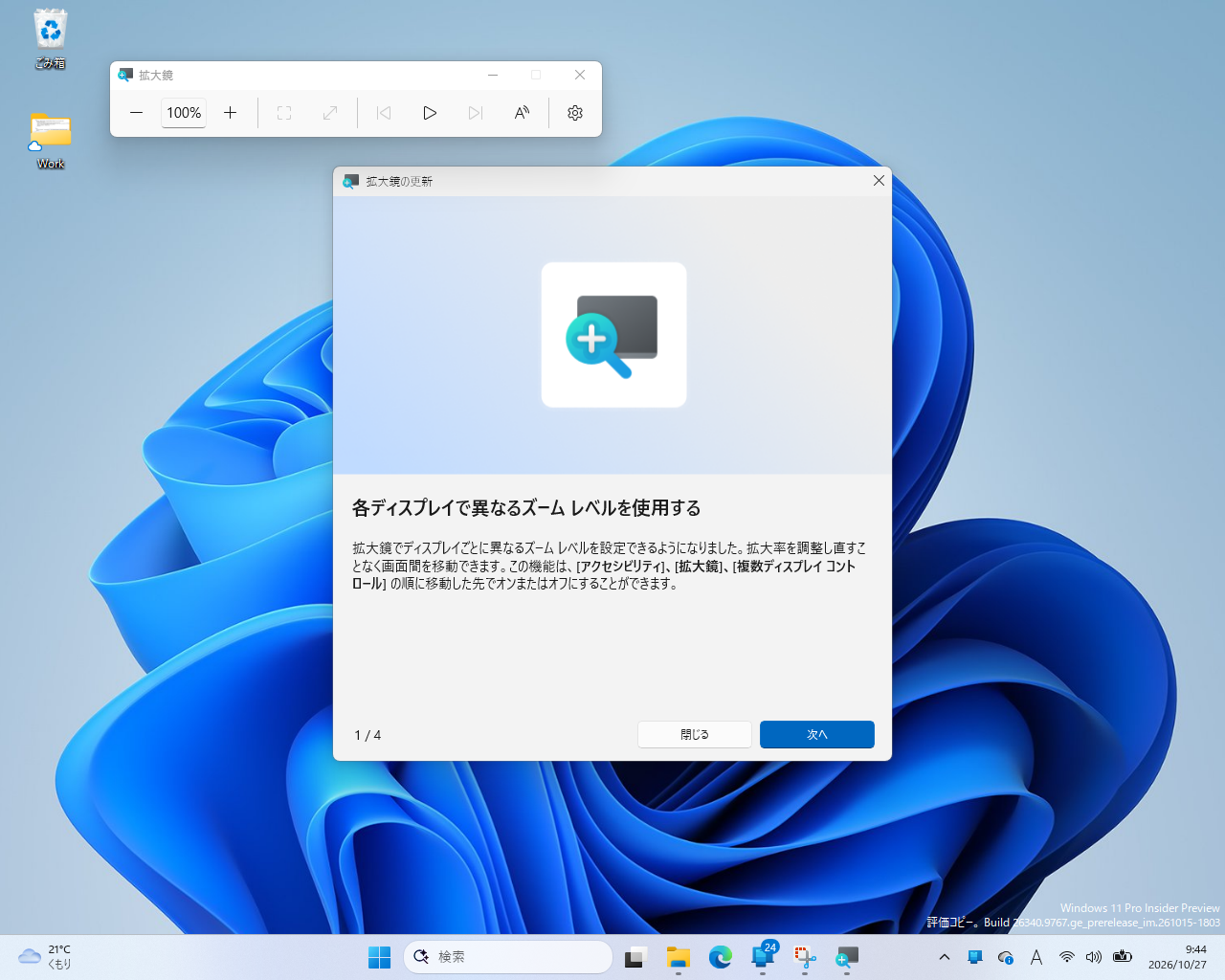1225x980 pixels.
Task: Click the read previous sentence button
Action: pos(384,113)
